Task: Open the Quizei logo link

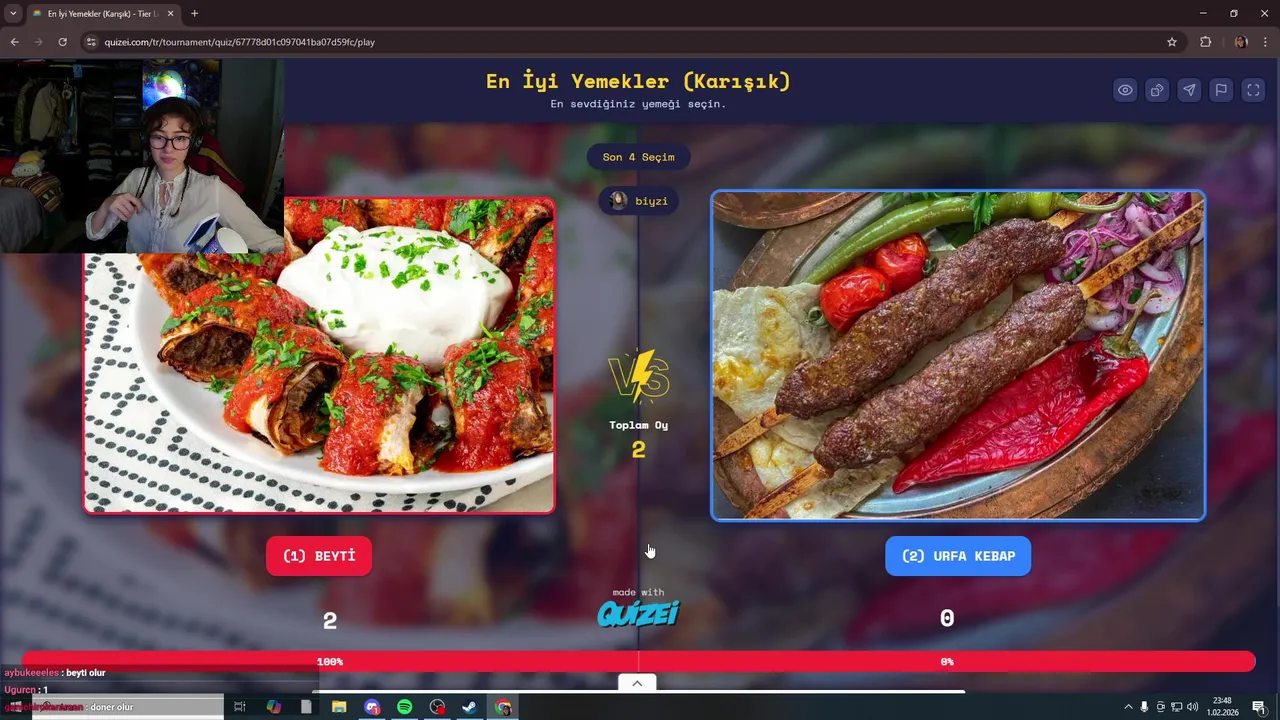Action: point(638,613)
